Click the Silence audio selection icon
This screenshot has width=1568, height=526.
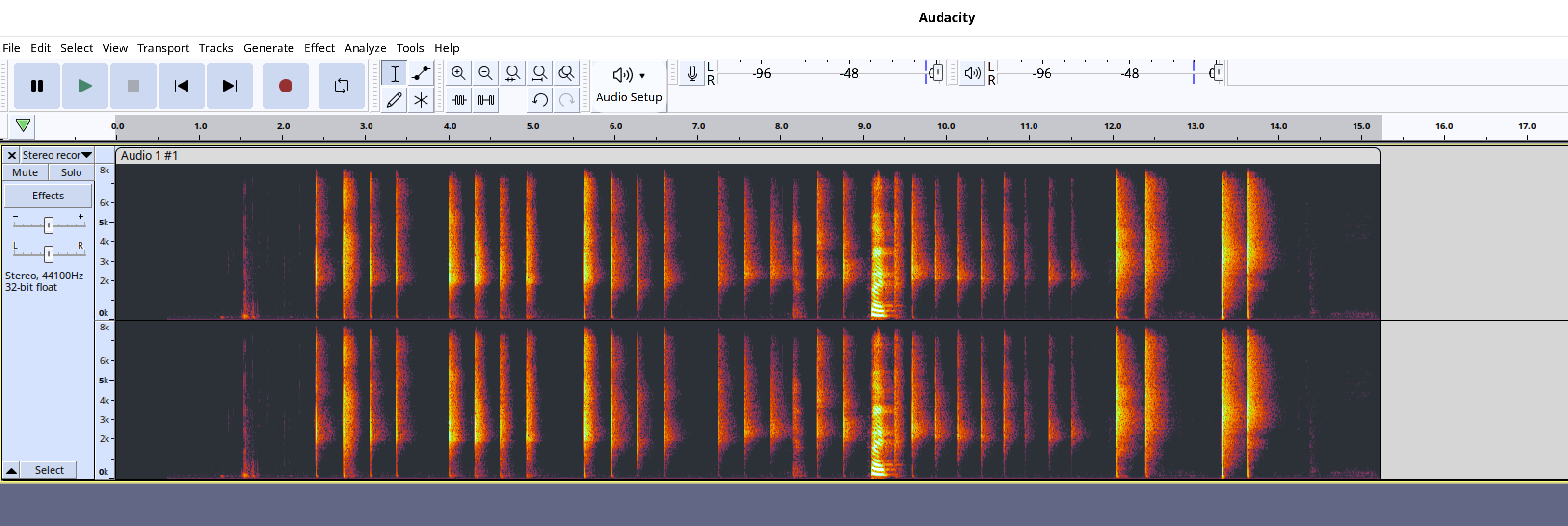[486, 100]
